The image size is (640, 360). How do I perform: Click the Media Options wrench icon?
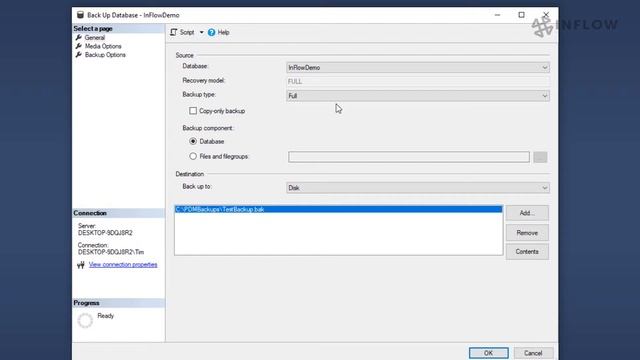(x=78, y=46)
